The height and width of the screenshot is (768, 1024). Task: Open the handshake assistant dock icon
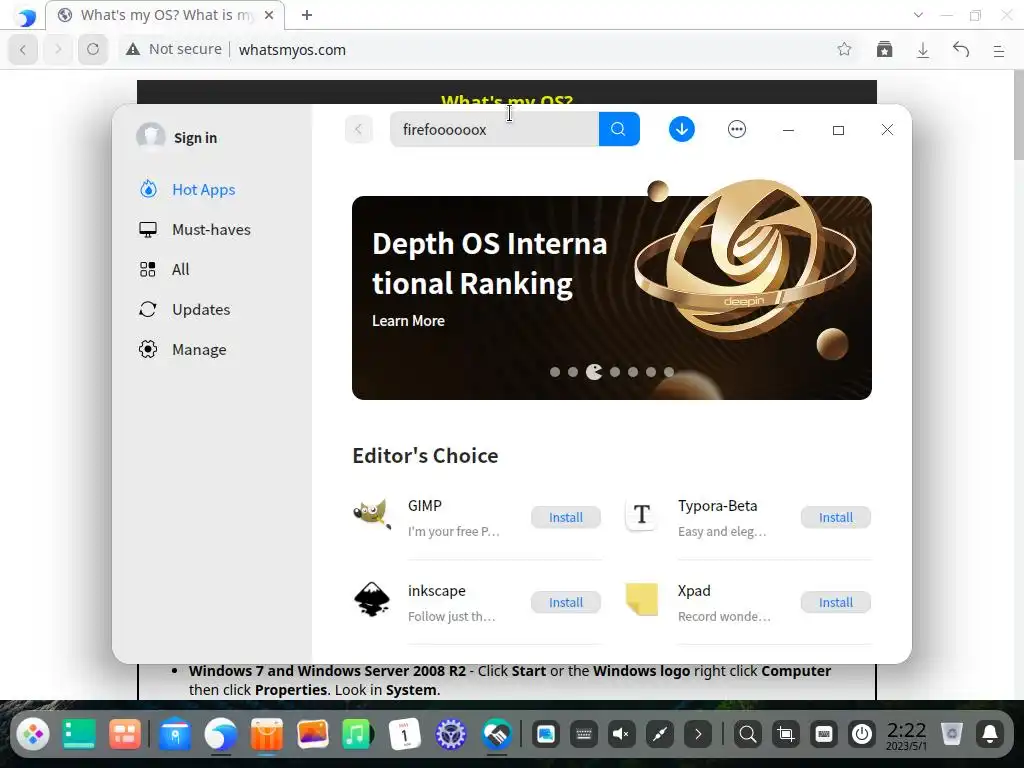497,735
